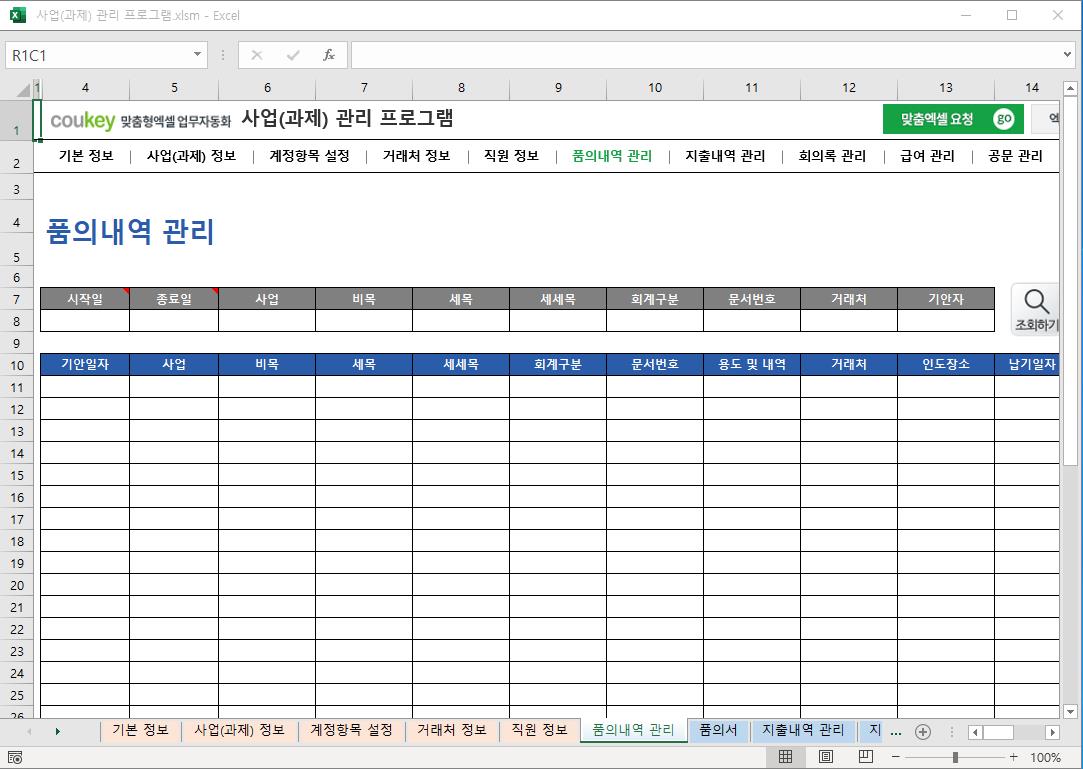This screenshot has width=1083, height=769.
Task: Switch to Page Layout view icon
Action: [x=825, y=757]
